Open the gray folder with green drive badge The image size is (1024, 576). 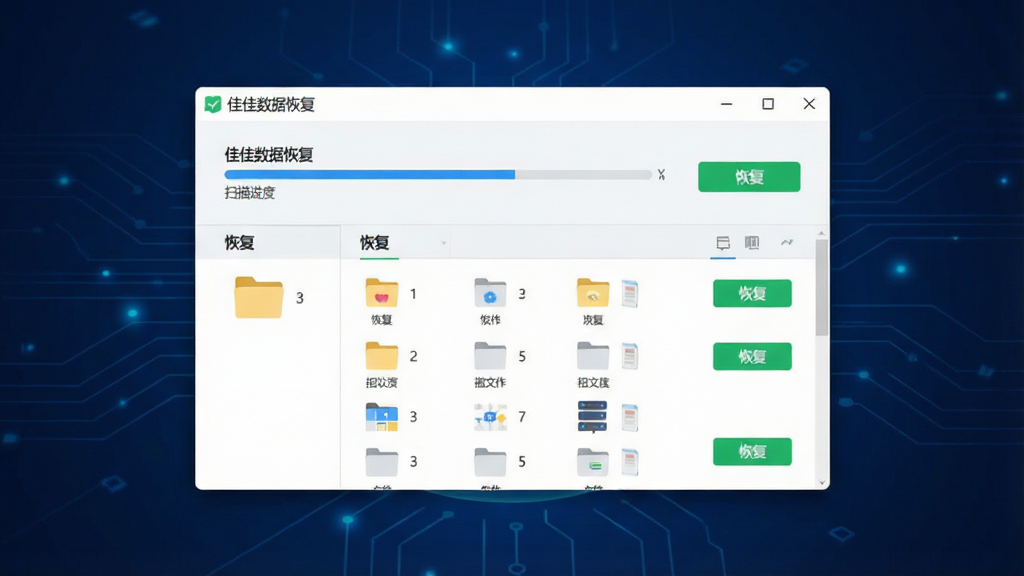pos(593,462)
